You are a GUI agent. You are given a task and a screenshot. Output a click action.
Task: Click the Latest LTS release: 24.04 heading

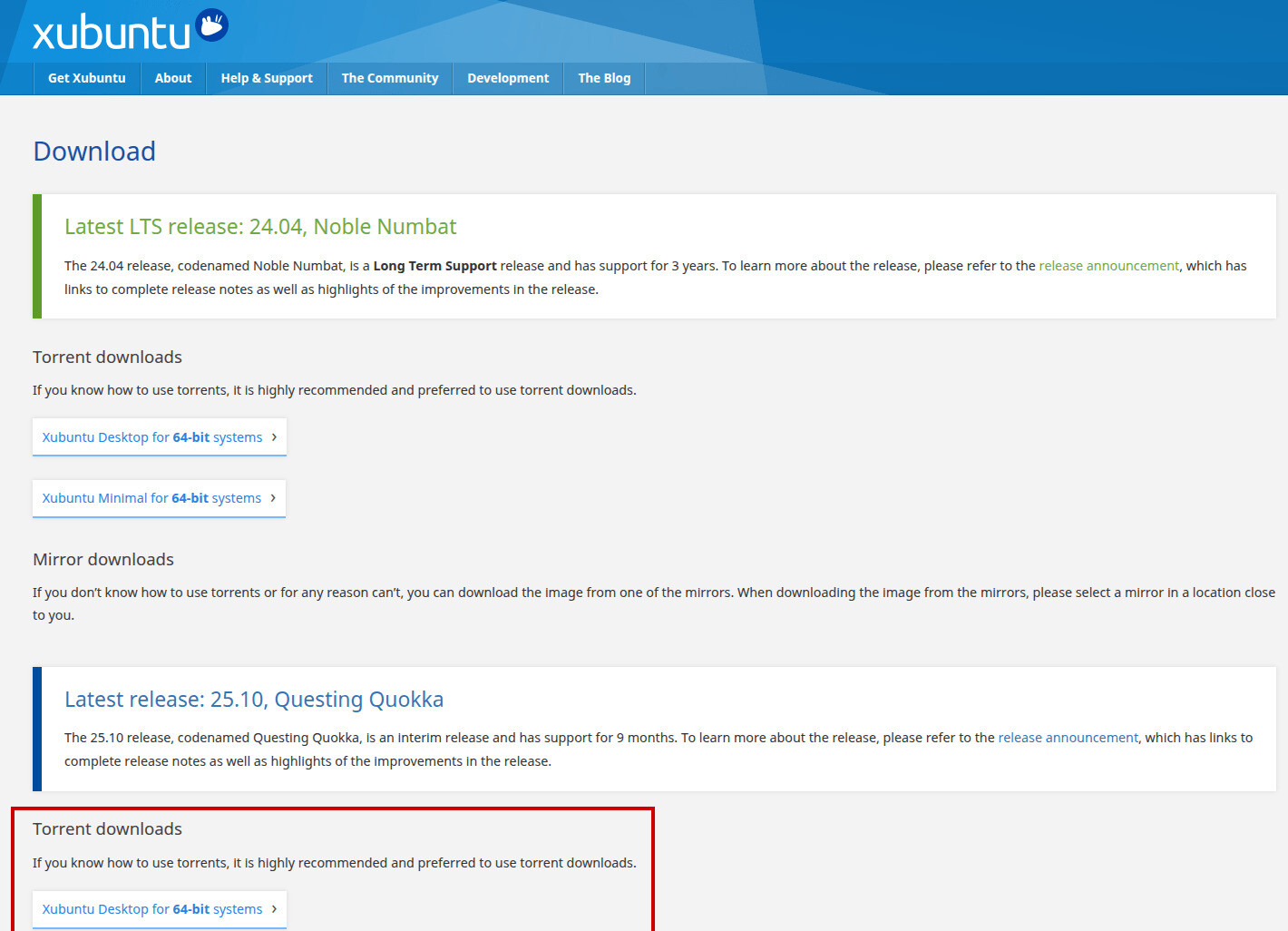260,227
